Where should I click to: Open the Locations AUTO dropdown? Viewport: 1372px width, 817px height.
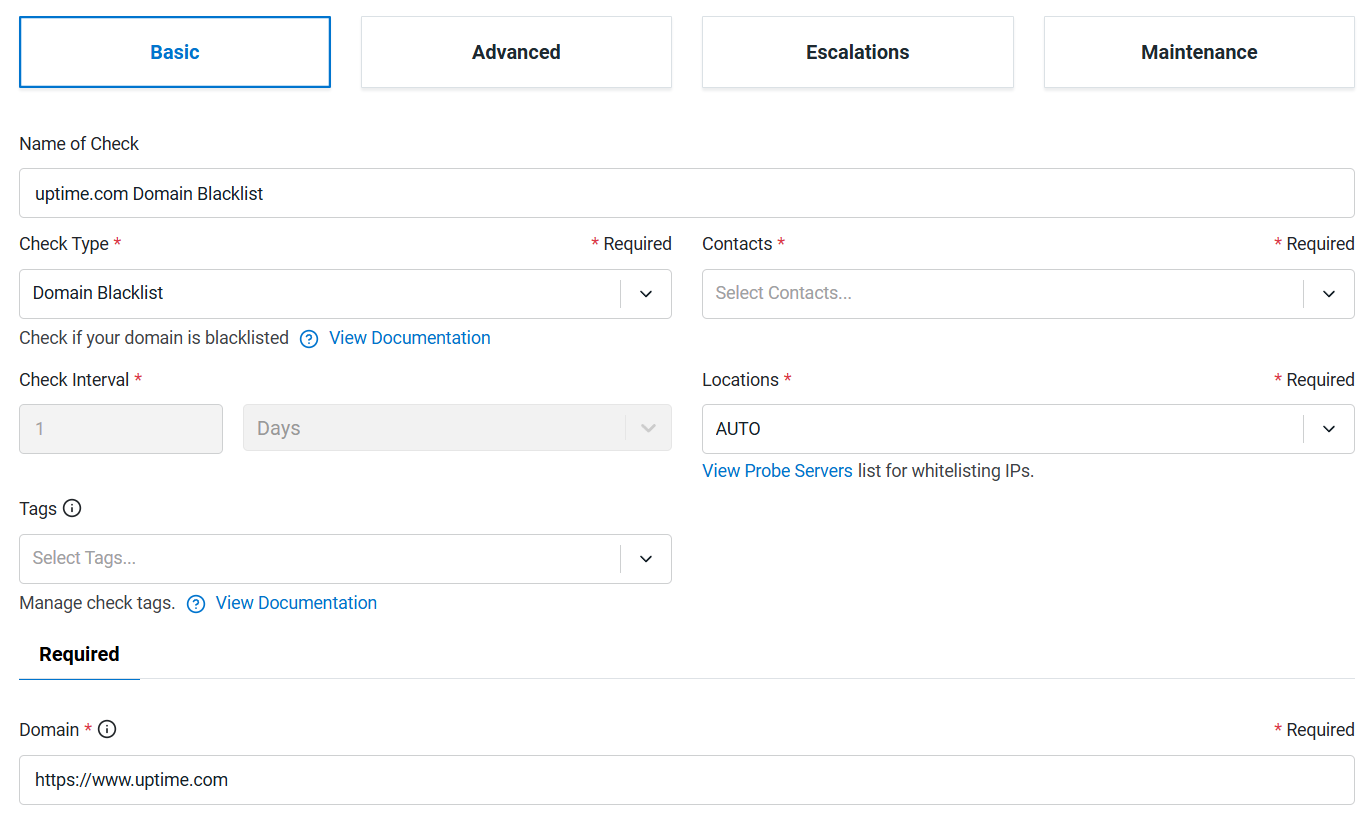coord(1028,429)
